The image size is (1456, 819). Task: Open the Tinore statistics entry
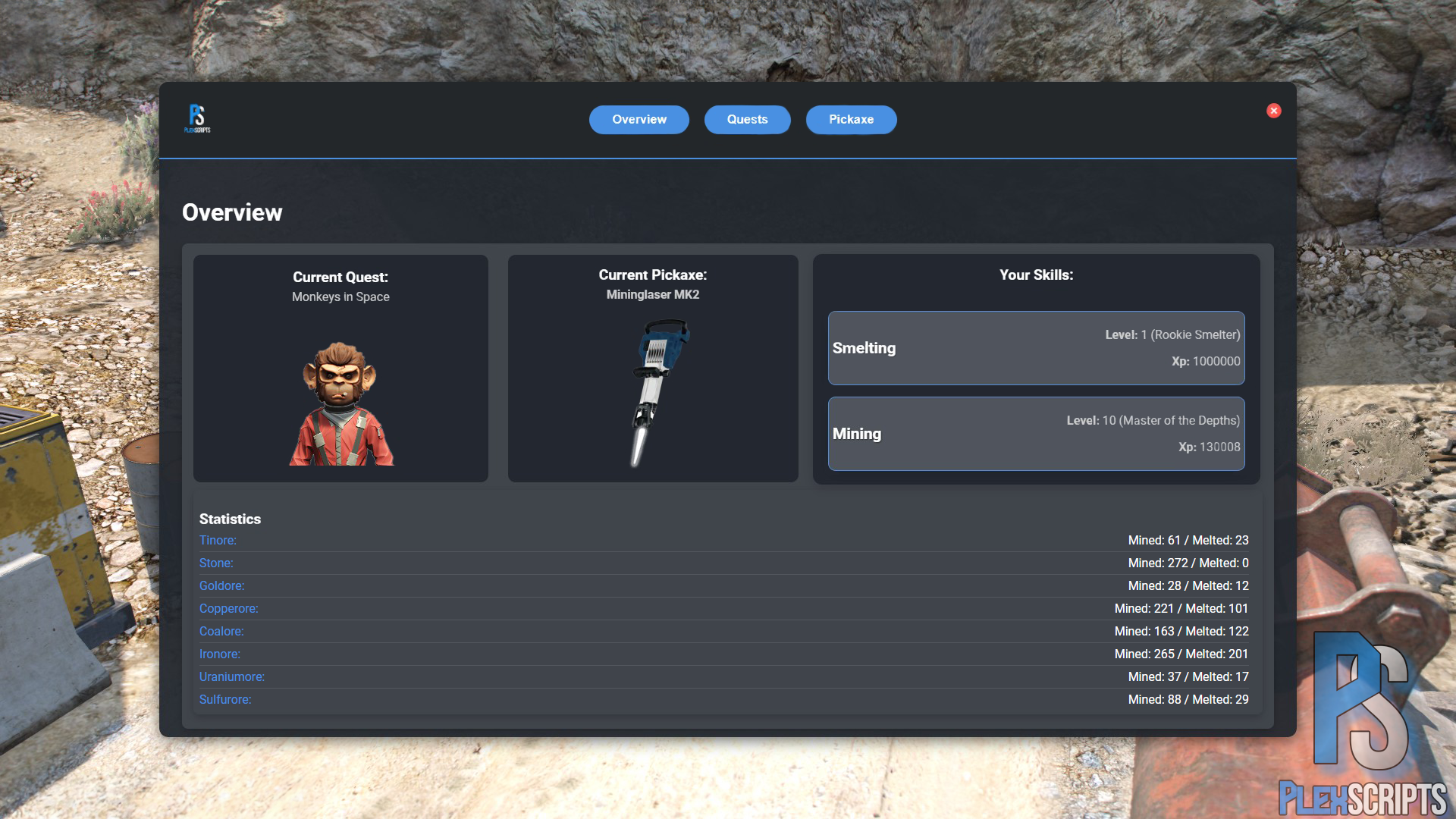(x=217, y=540)
